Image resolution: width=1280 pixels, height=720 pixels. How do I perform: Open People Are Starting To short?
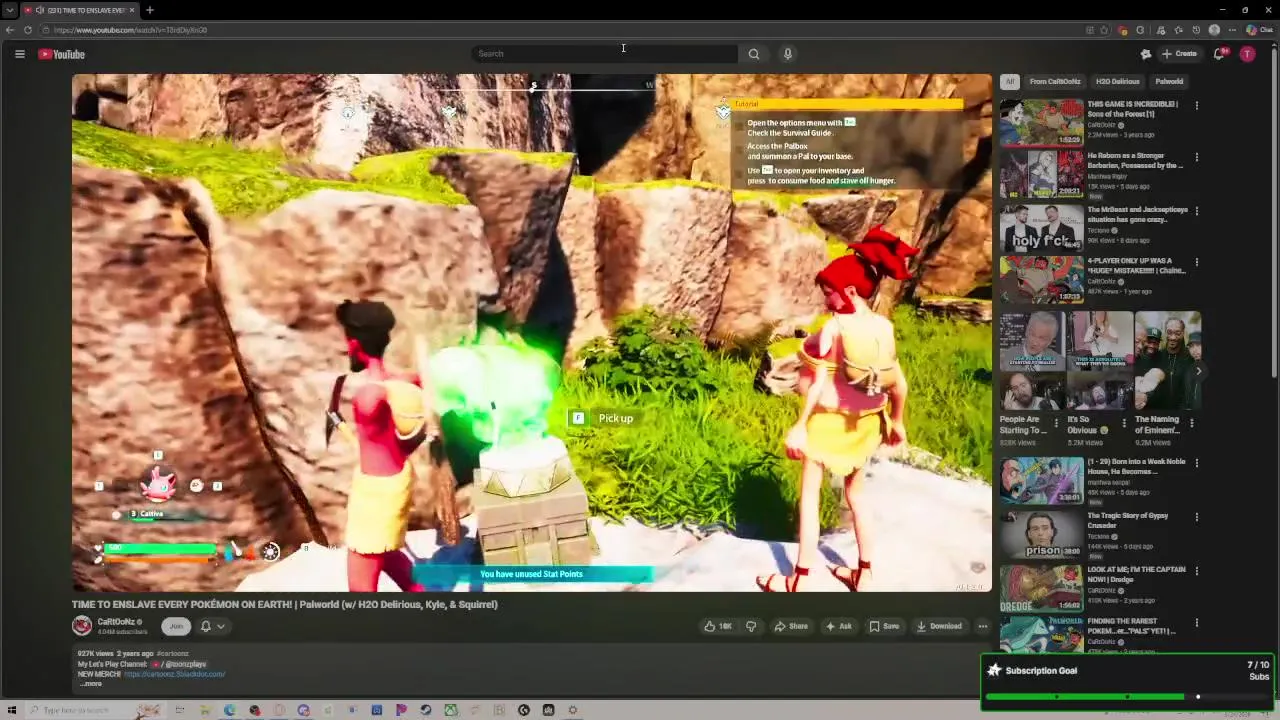pos(1031,362)
